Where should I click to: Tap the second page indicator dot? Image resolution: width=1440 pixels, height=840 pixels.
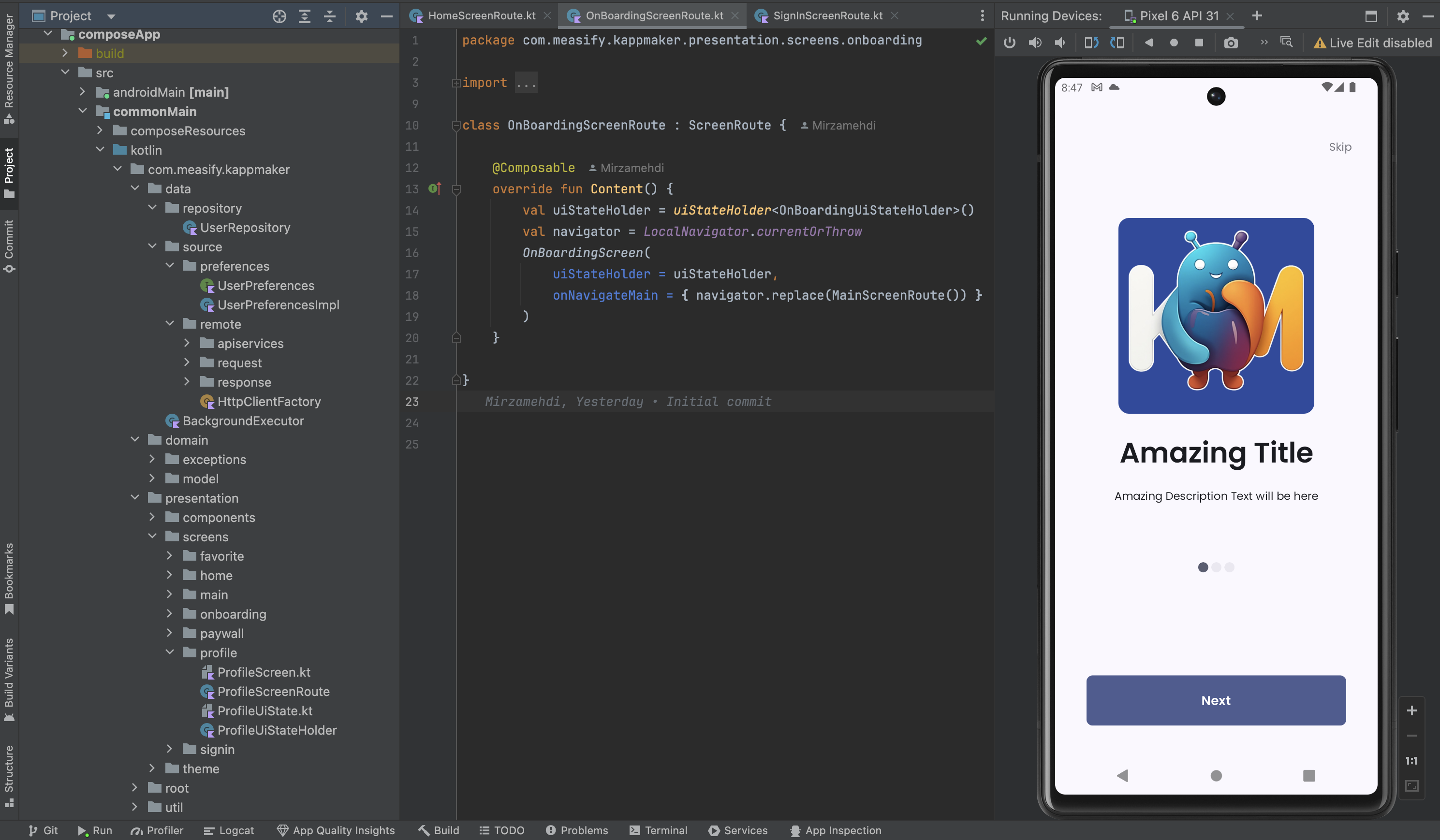click(x=1216, y=567)
